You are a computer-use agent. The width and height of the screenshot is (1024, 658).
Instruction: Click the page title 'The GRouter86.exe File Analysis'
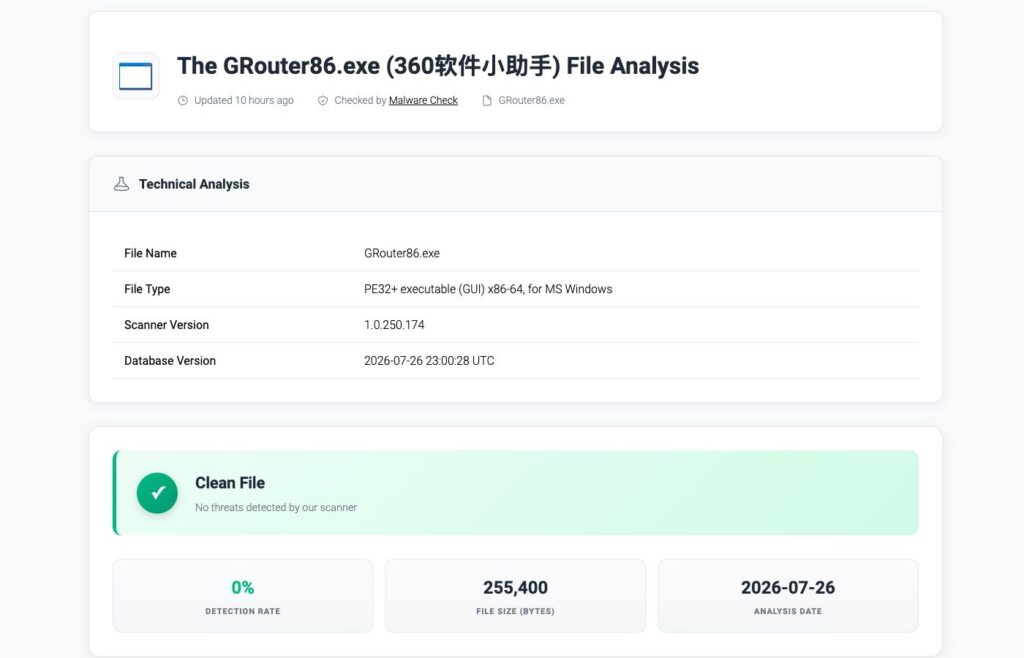438,66
